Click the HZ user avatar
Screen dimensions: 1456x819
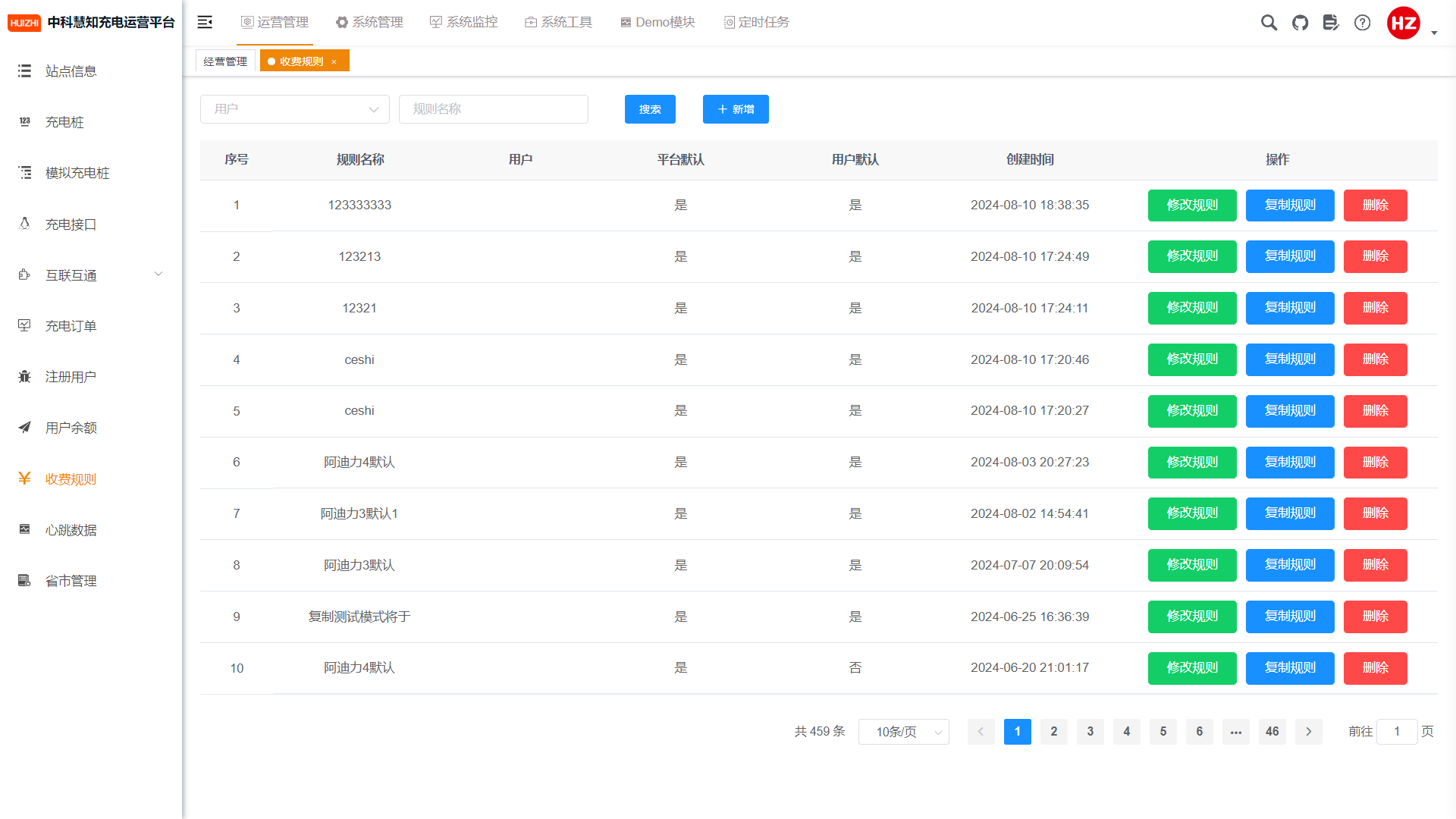(1404, 23)
